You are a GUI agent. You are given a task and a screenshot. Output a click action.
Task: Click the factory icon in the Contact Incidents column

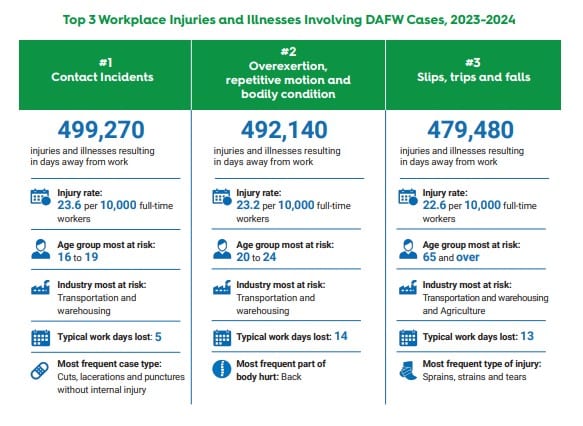(x=40, y=288)
